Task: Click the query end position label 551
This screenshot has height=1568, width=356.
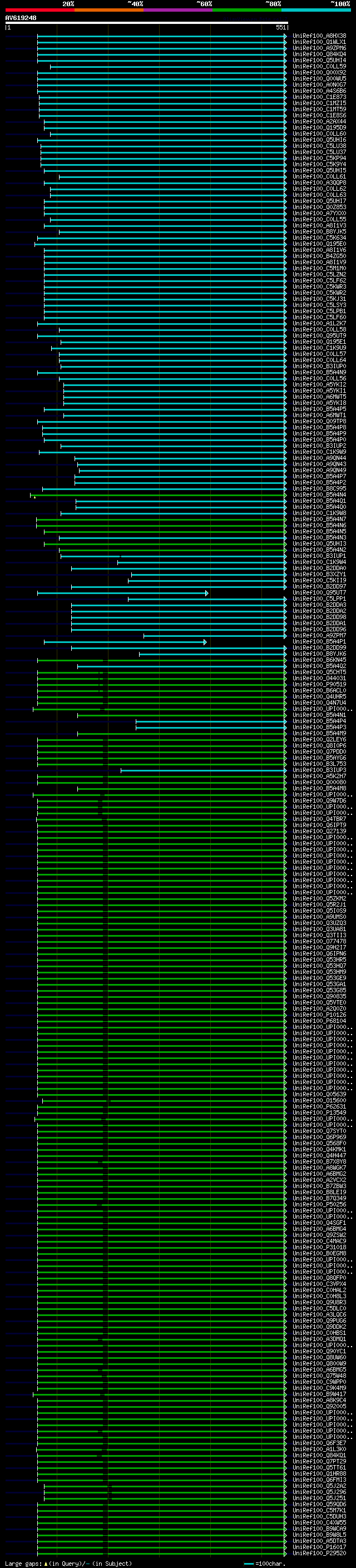Action: click(280, 28)
